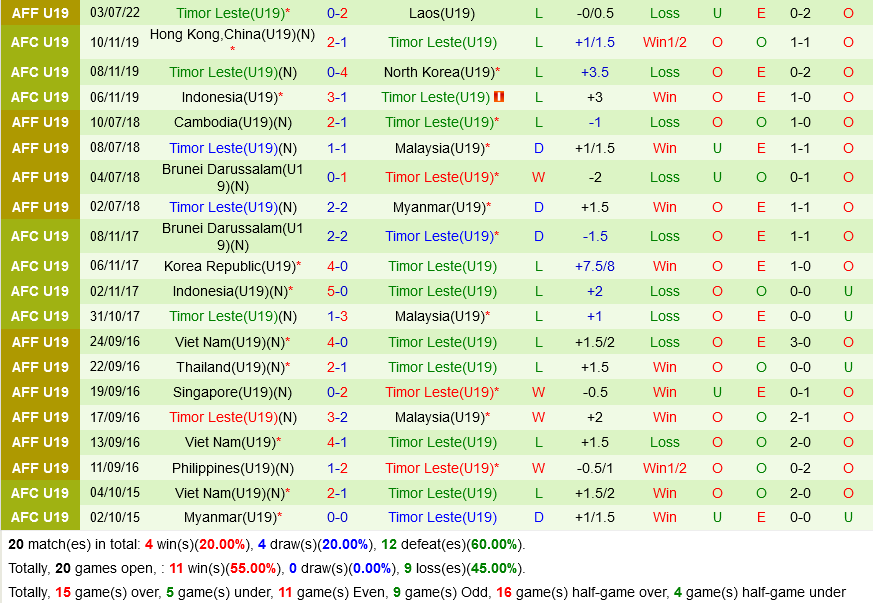Open Korea Republic(U19) team link
The width and height of the screenshot is (873, 603).
click(229, 266)
